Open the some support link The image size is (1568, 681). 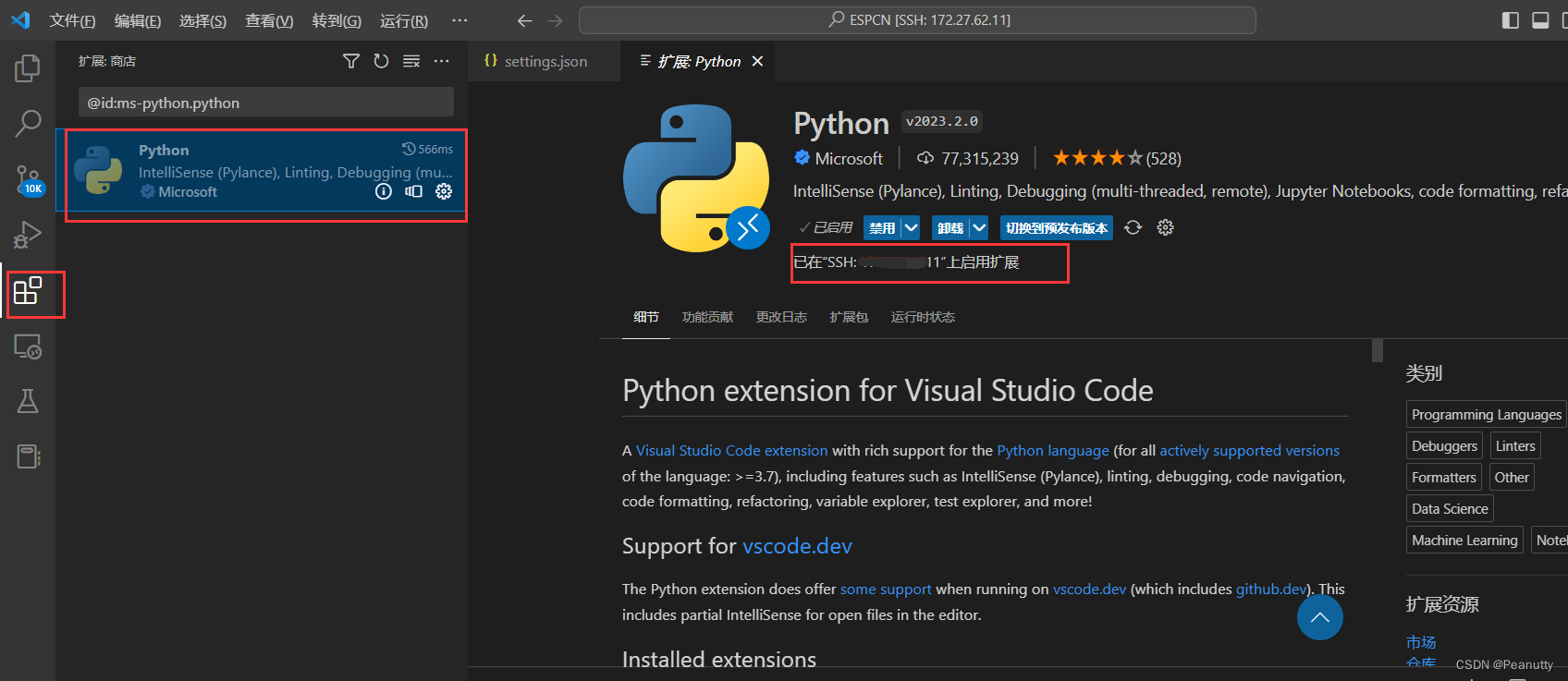[x=886, y=589]
